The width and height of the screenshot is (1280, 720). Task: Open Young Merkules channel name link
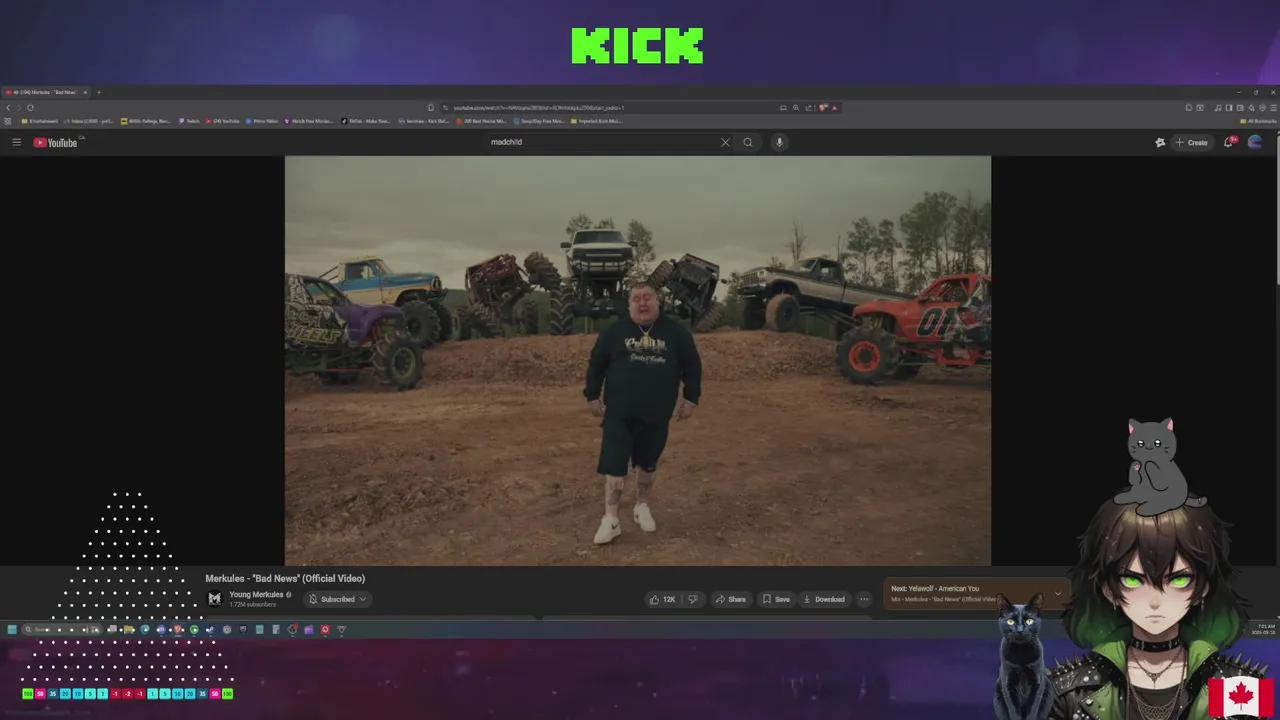click(256, 595)
